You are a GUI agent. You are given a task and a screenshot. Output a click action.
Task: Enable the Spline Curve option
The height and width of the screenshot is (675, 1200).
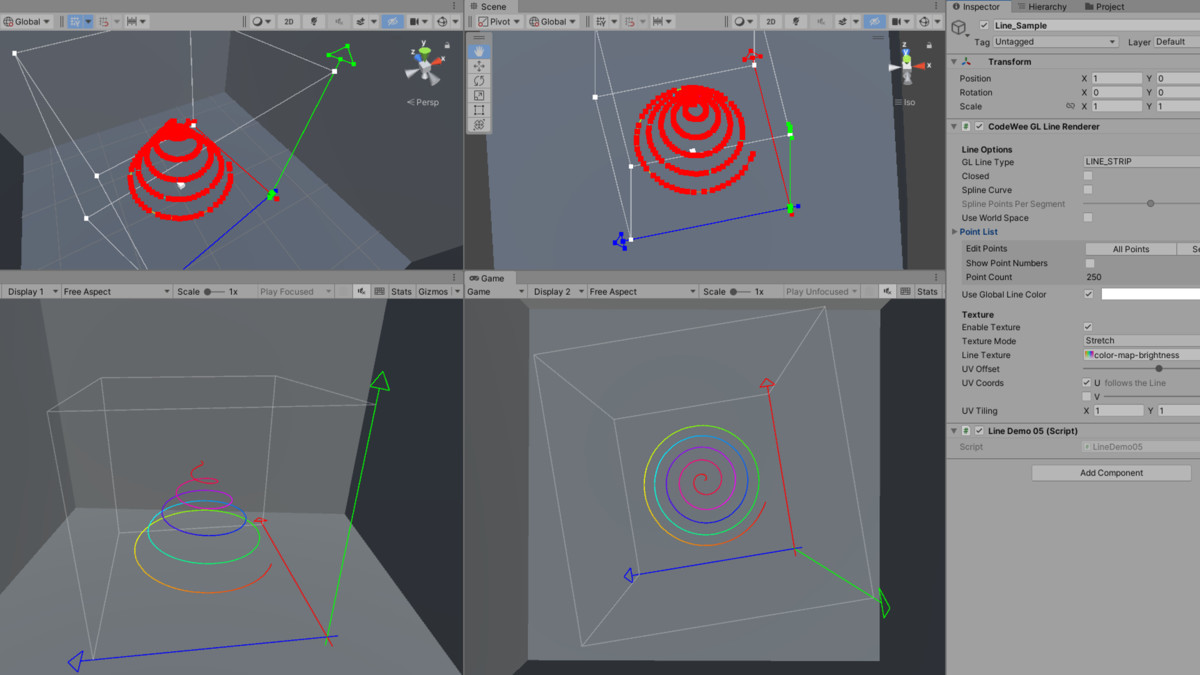1088,190
